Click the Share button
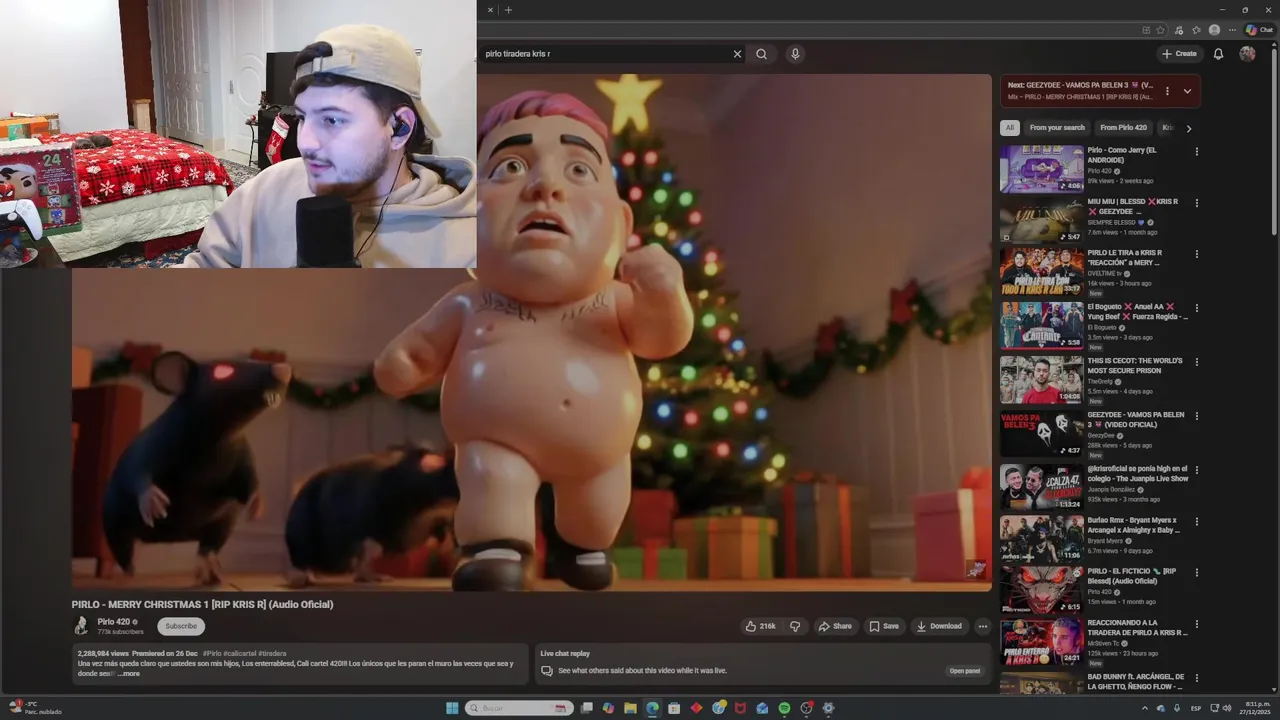 (x=835, y=626)
